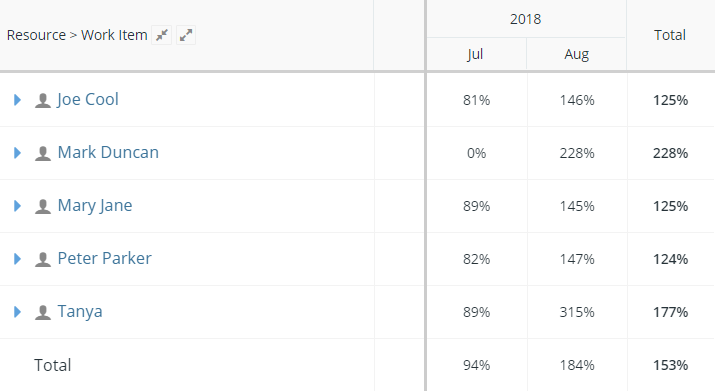Select the Jul column header

click(475, 54)
